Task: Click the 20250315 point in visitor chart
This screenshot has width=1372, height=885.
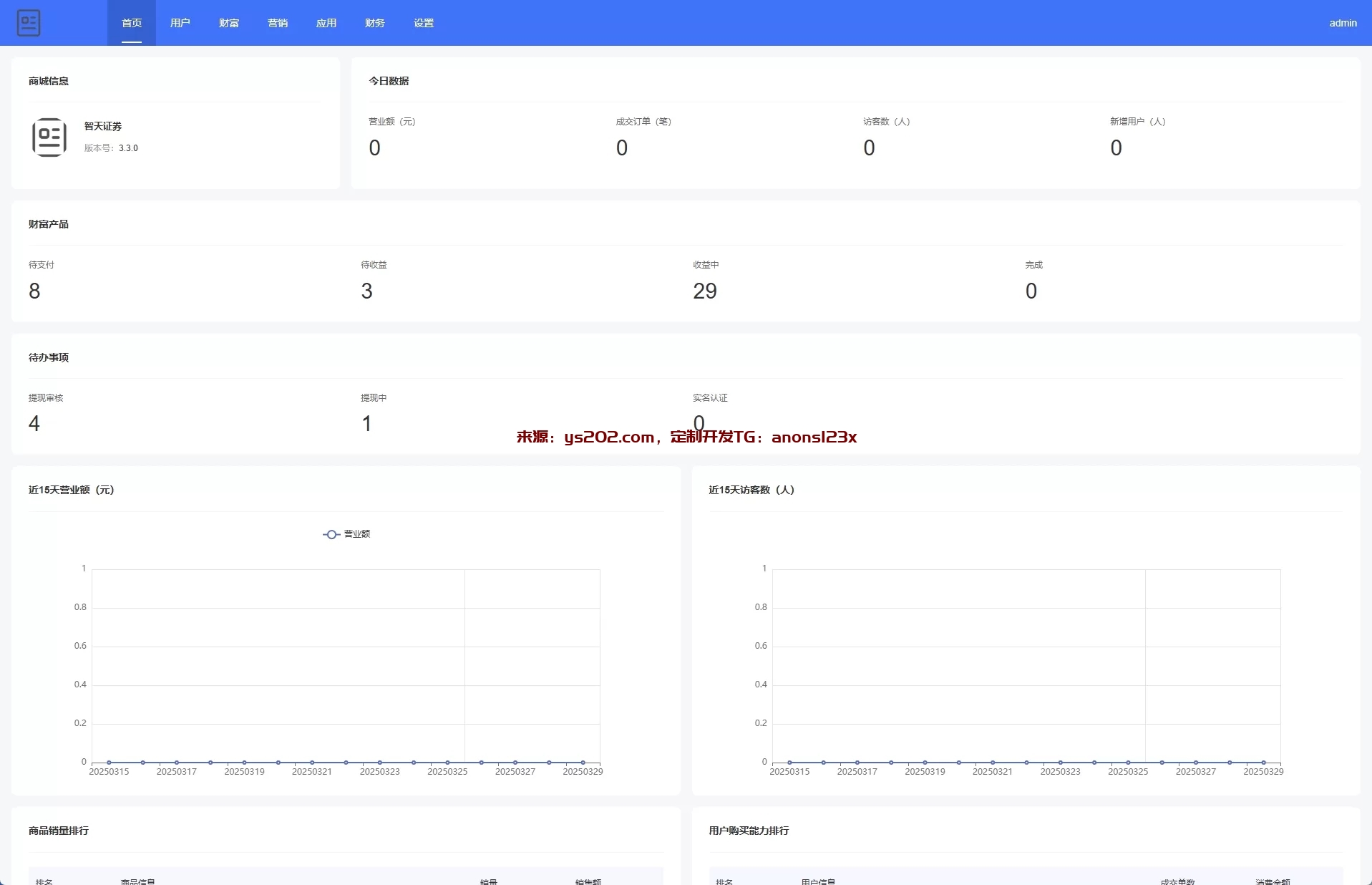Action: click(789, 763)
